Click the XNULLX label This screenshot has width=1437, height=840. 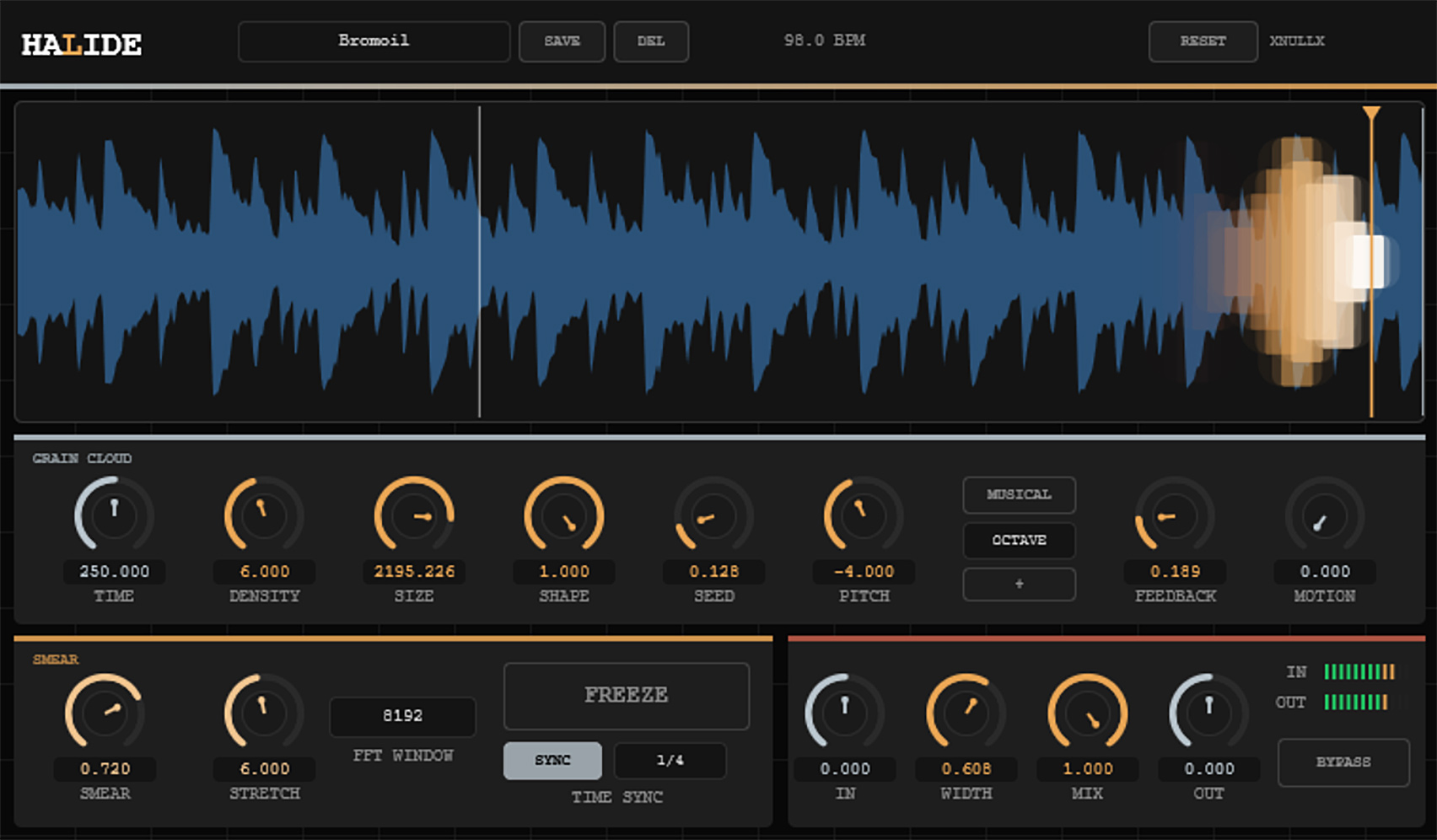click(x=1297, y=40)
